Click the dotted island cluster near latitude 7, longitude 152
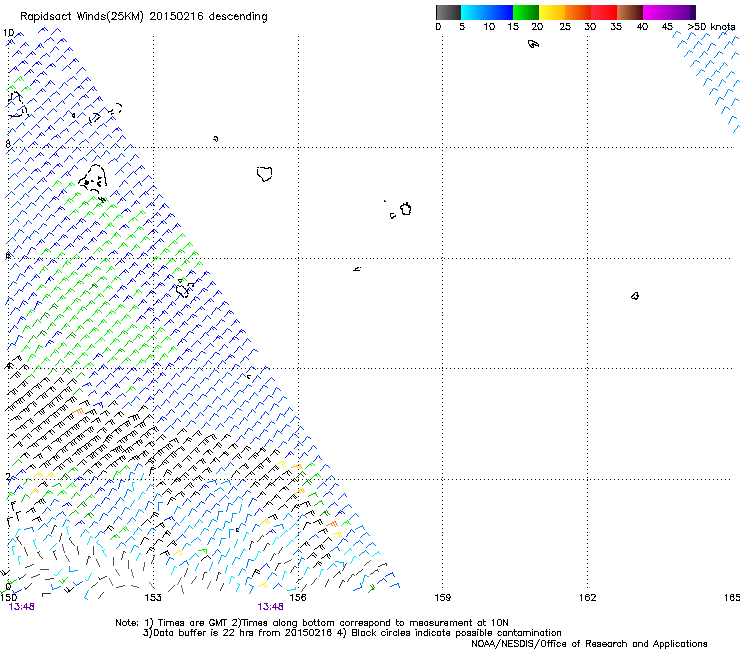The width and height of the screenshot is (740, 650). pyautogui.click(x=93, y=179)
